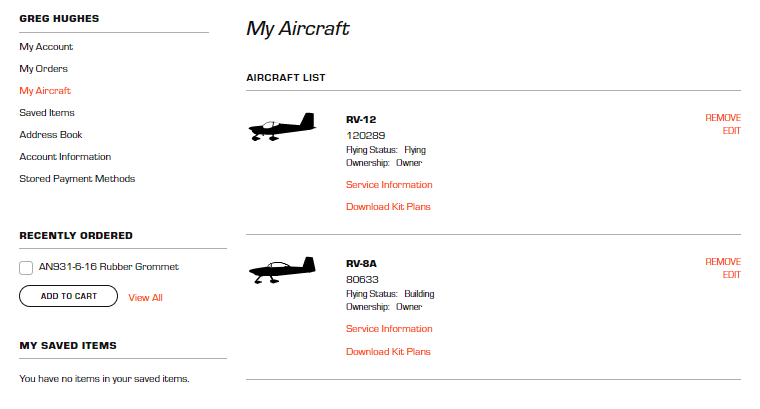Click the RV-12 airplane silhouette icon
The height and width of the screenshot is (409, 760).
pos(282,127)
